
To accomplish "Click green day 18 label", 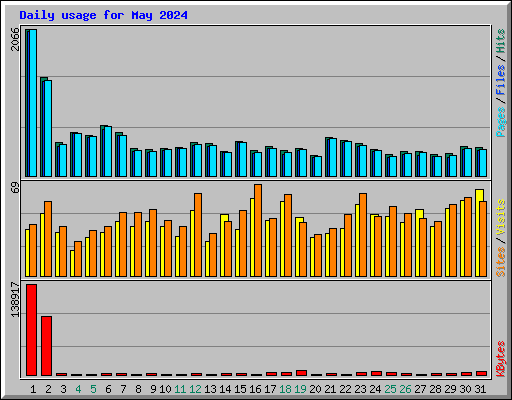I will click(285, 389).
